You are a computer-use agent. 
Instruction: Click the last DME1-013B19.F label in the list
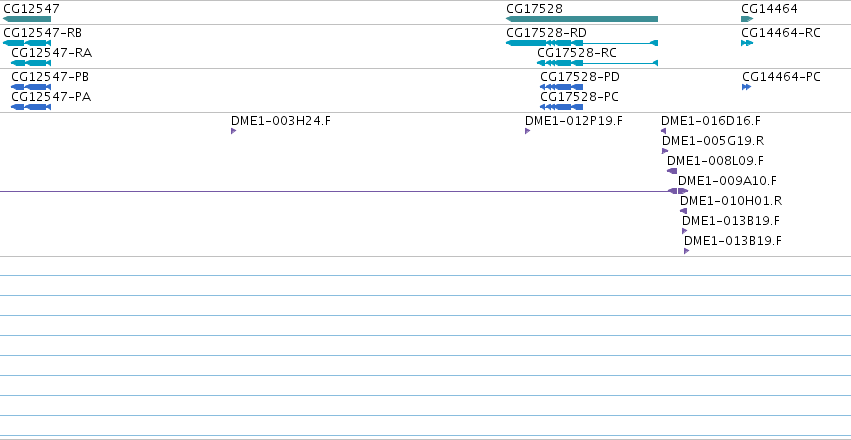click(x=733, y=241)
